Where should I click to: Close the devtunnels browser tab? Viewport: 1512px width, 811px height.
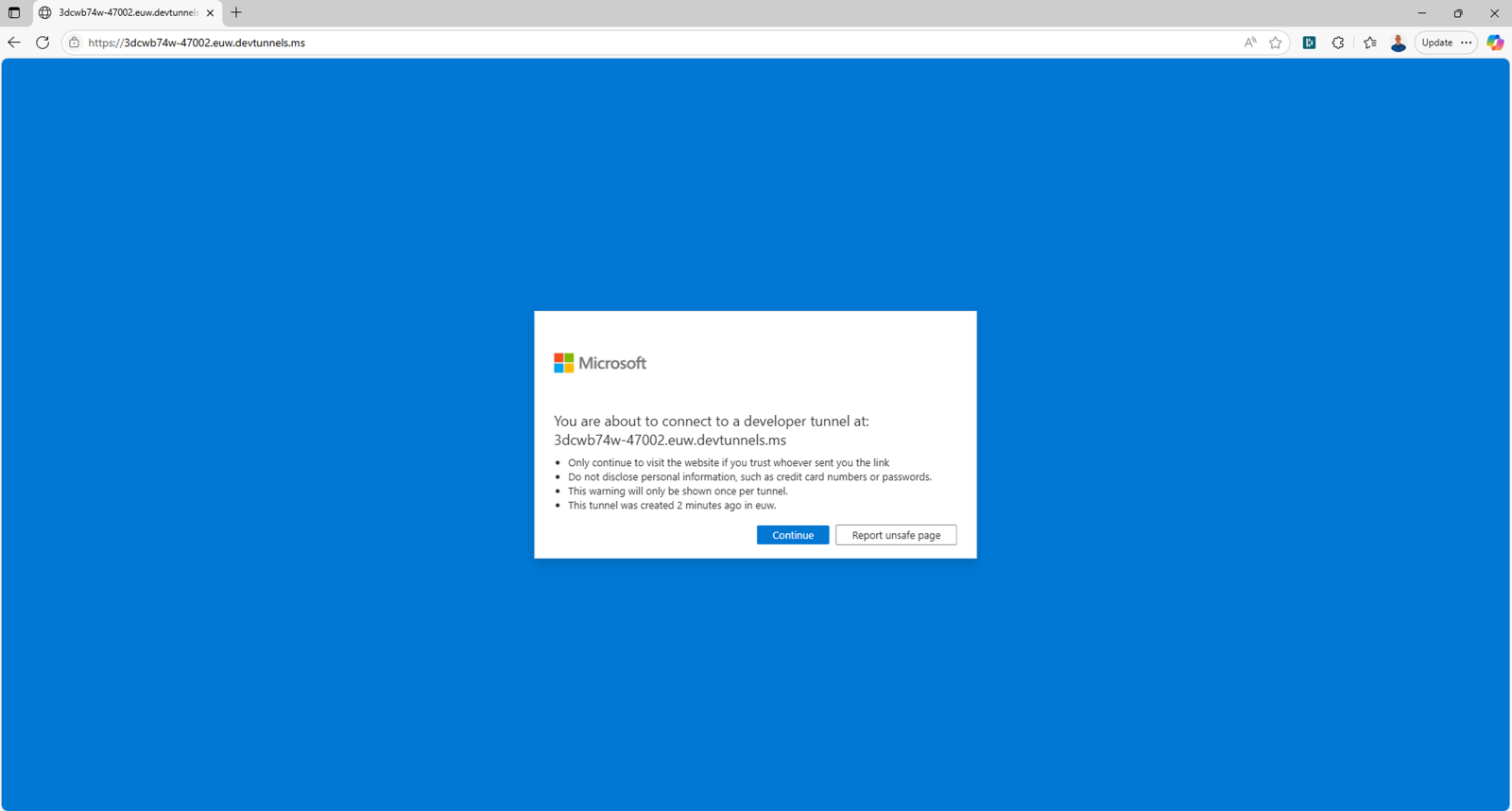pos(210,13)
